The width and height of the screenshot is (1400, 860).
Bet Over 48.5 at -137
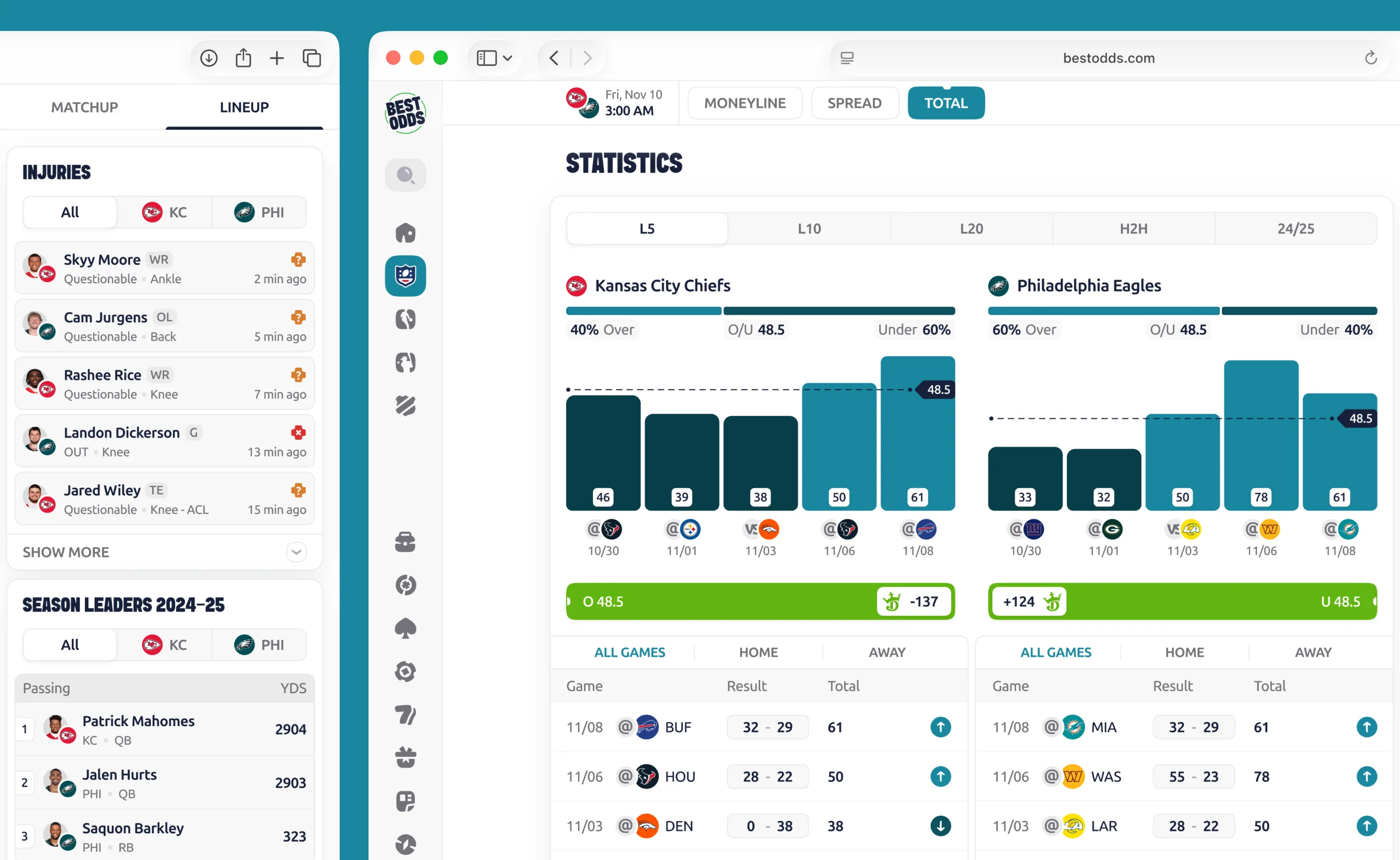(914, 601)
